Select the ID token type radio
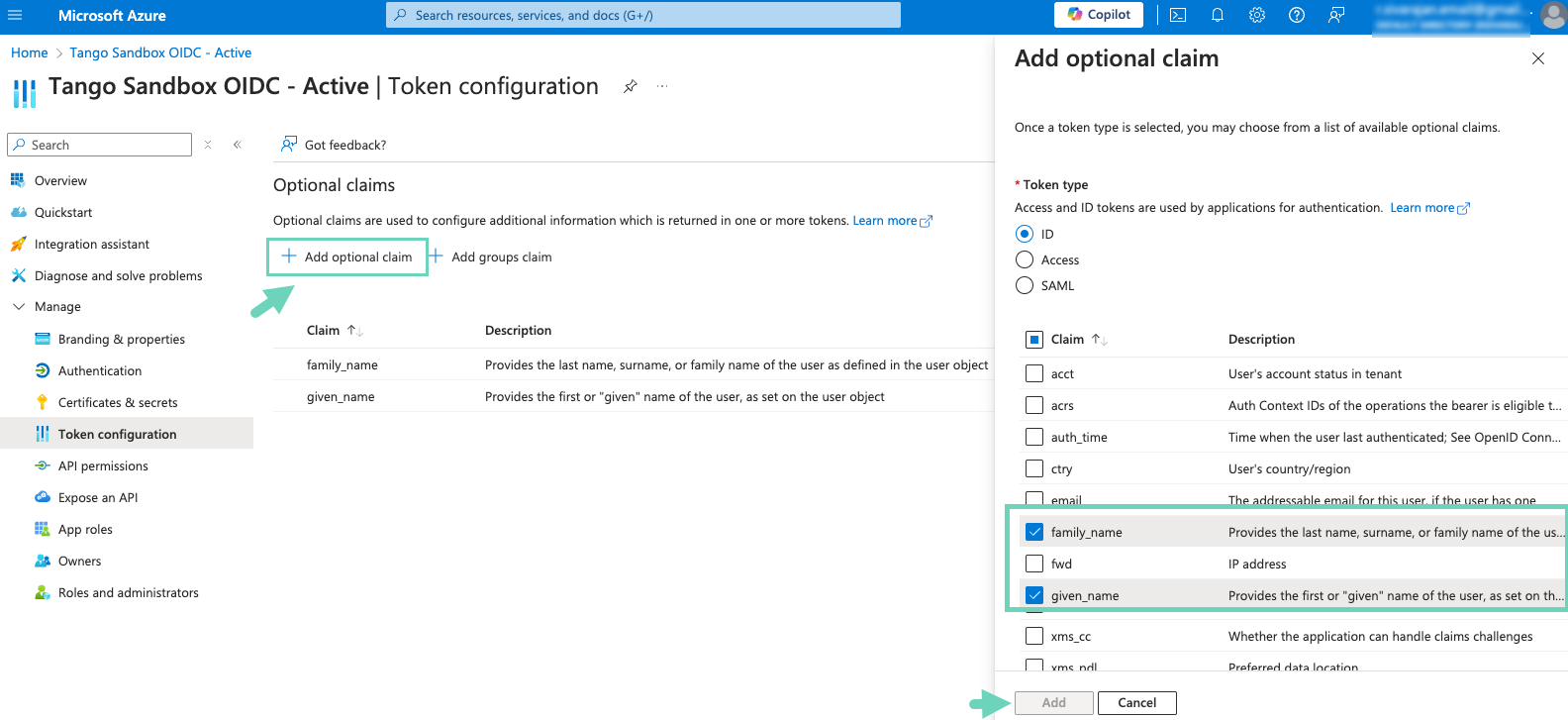 (1025, 234)
